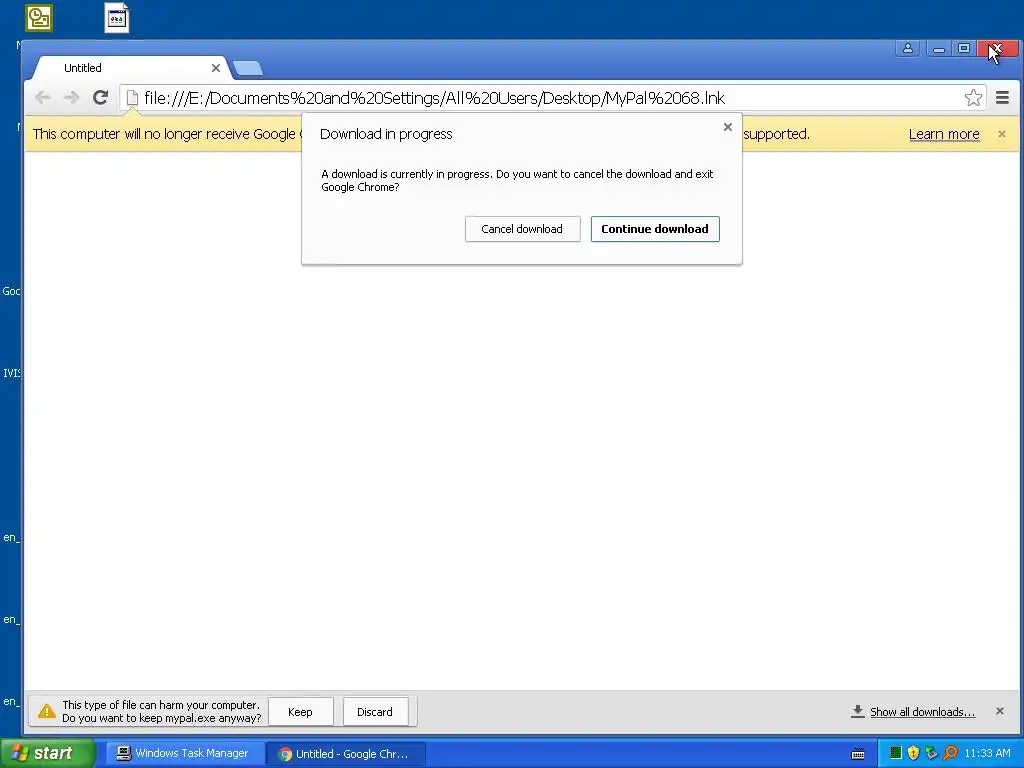Image resolution: width=1024 pixels, height=768 pixels.
Task: Click the Chrome back arrow
Action: pos(43,98)
